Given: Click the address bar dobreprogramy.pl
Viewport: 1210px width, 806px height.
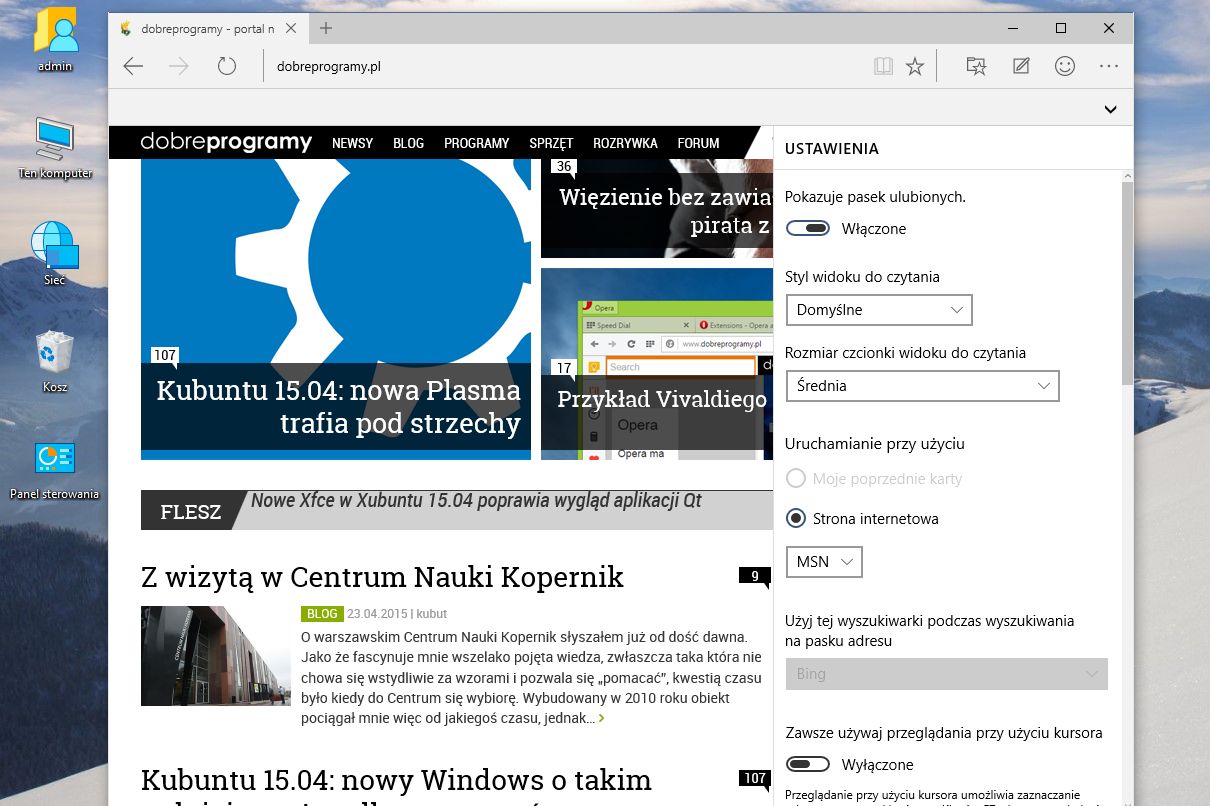Looking at the screenshot, I should tap(329, 67).
